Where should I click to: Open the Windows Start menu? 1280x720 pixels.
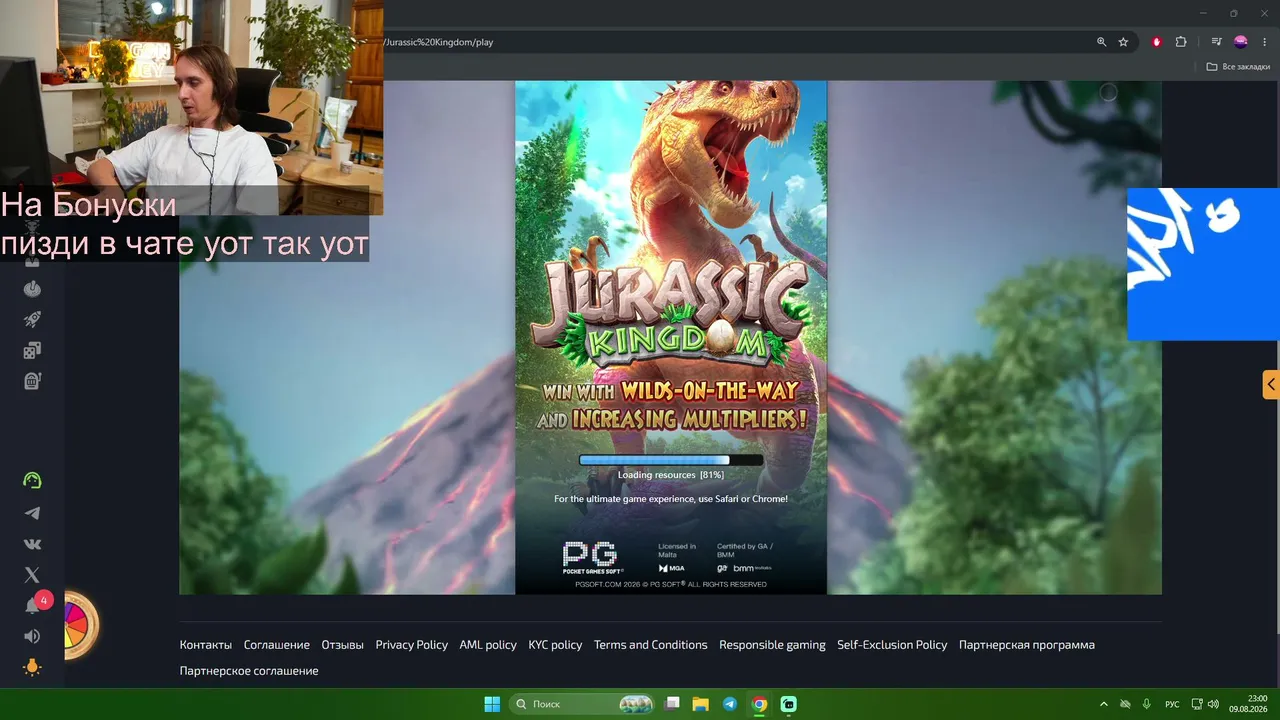pyautogui.click(x=492, y=704)
